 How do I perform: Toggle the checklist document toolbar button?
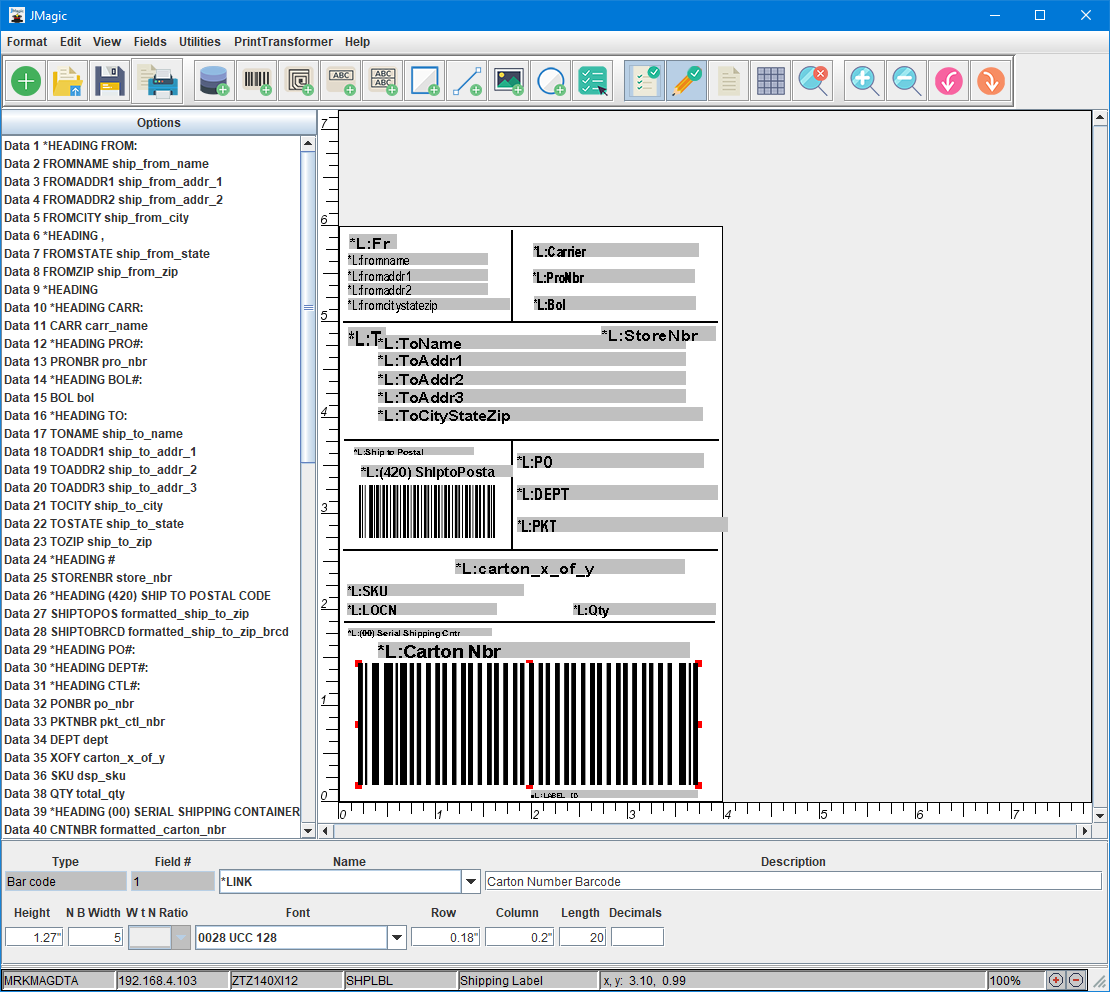644,81
